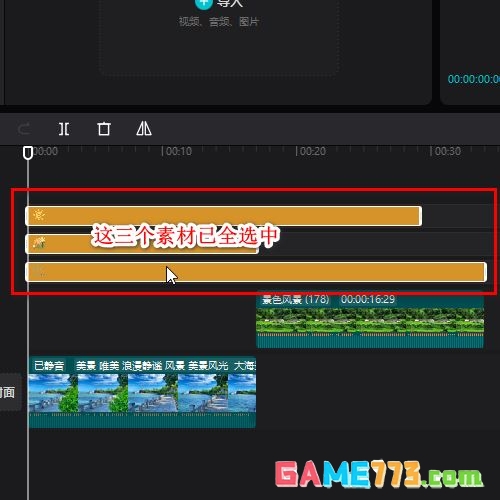Click the greyed-out Redo arrow icon
Screen dimensions: 500x500
click(x=24, y=129)
